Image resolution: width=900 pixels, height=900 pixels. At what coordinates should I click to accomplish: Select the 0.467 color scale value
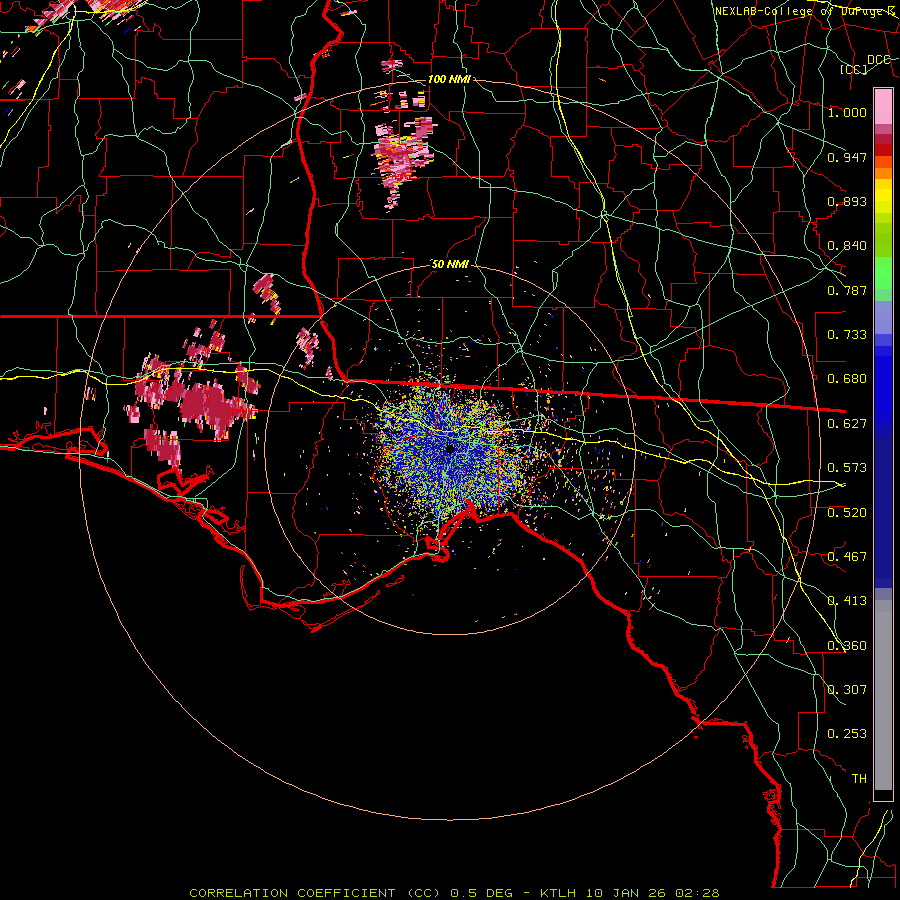[x=847, y=557]
